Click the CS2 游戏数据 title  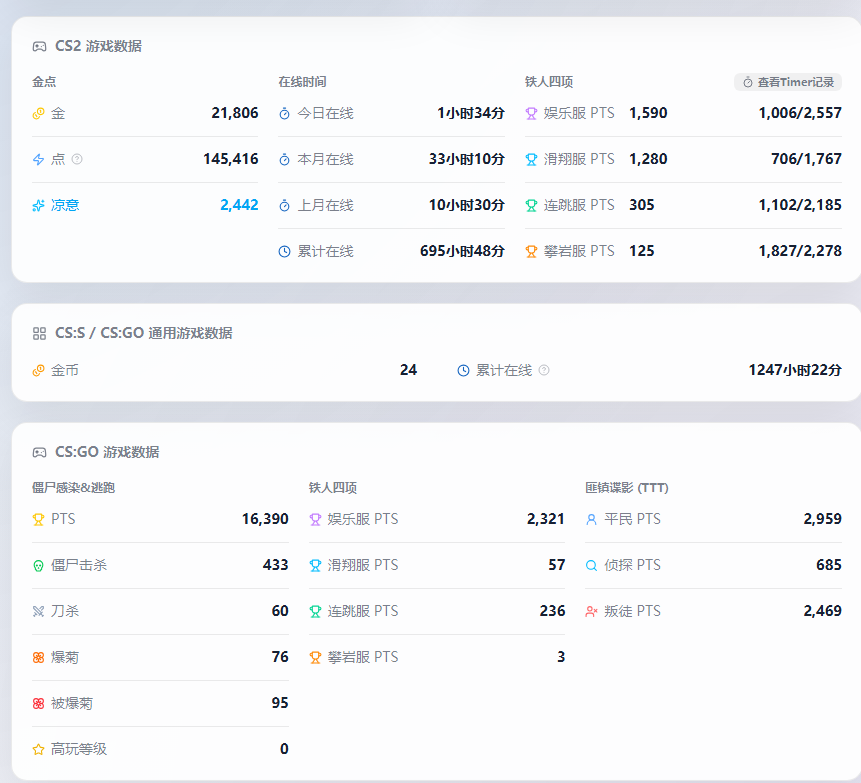[x=98, y=46]
